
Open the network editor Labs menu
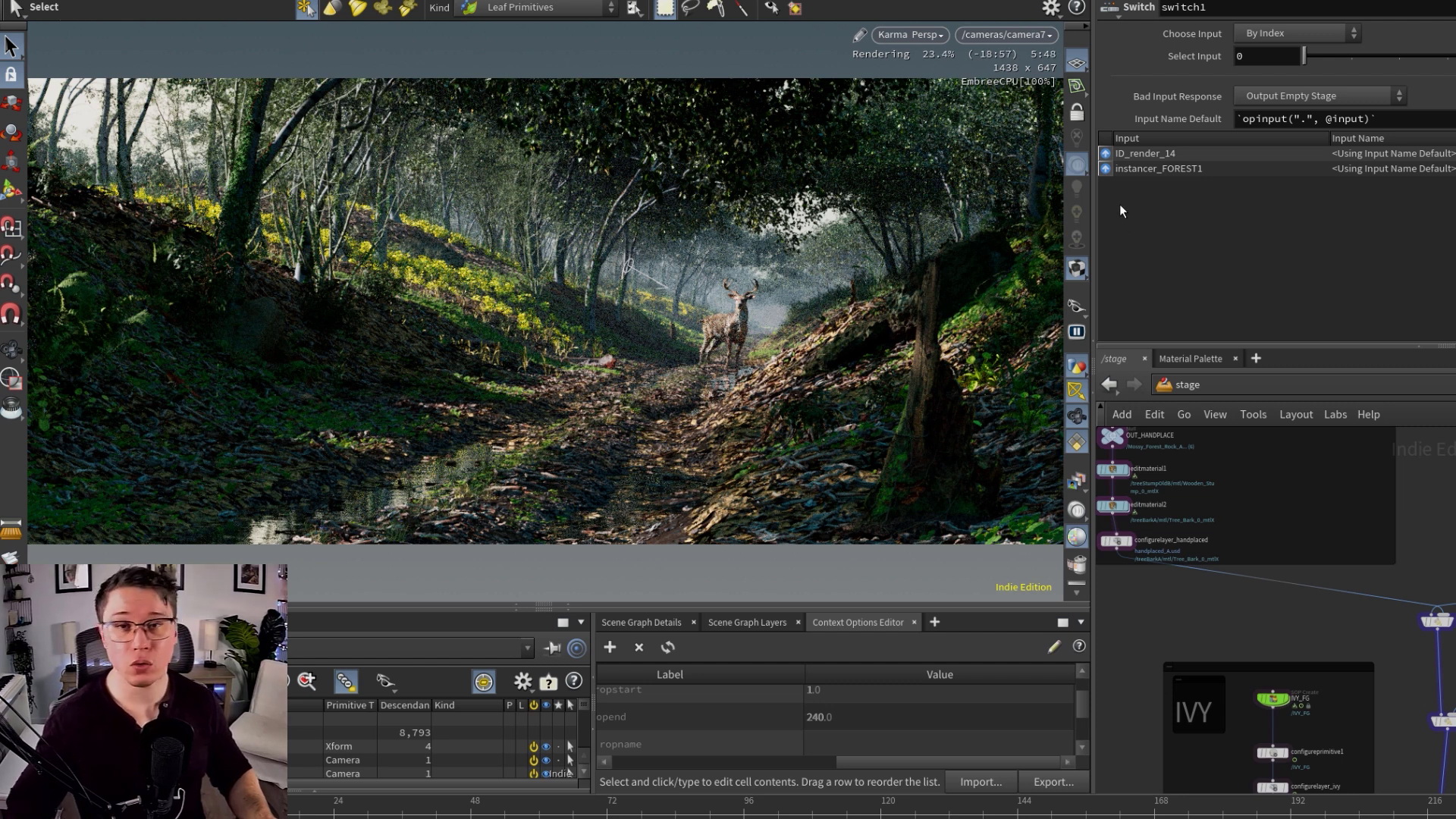pos(1335,415)
